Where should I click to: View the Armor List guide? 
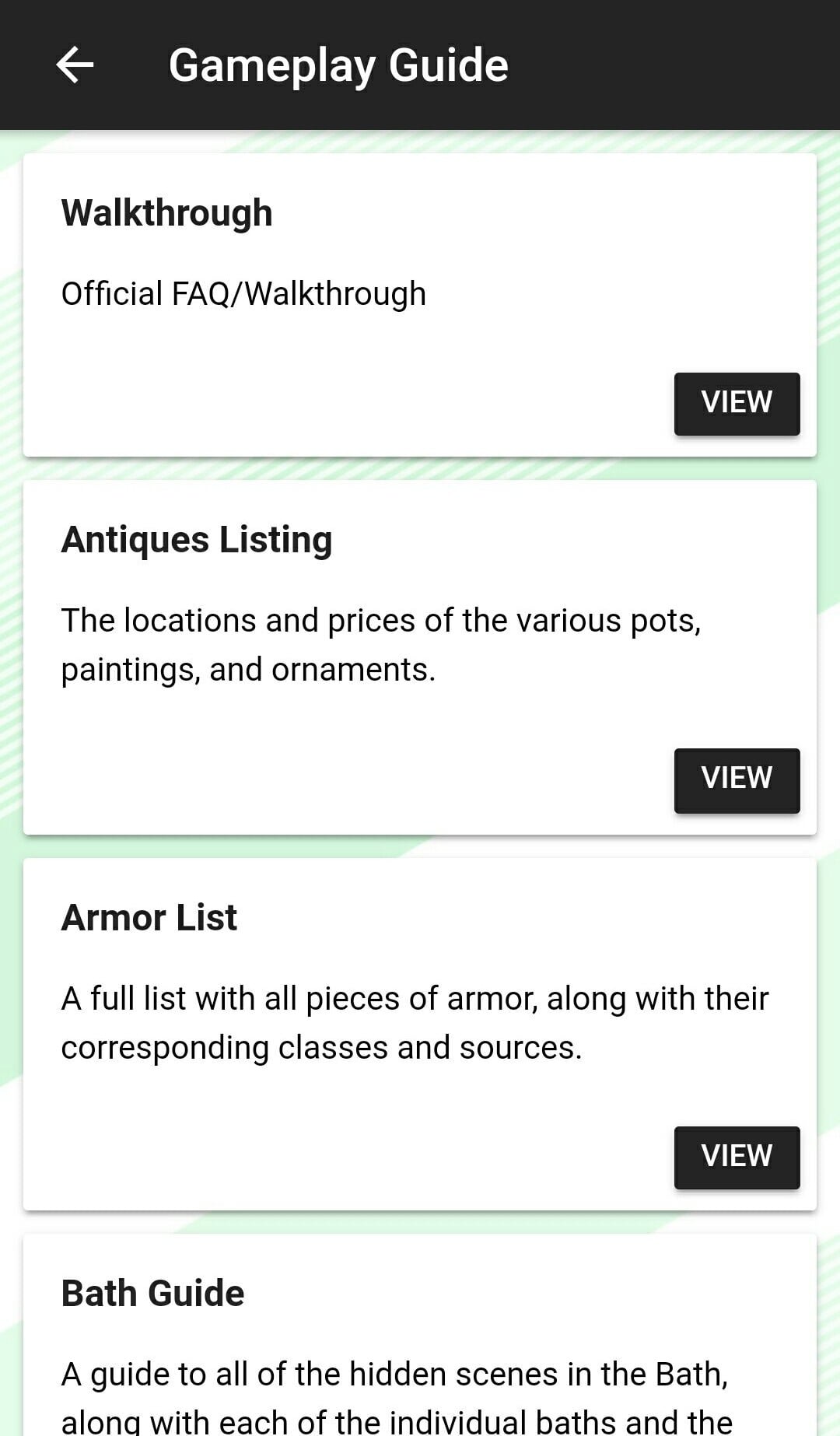[737, 1157]
